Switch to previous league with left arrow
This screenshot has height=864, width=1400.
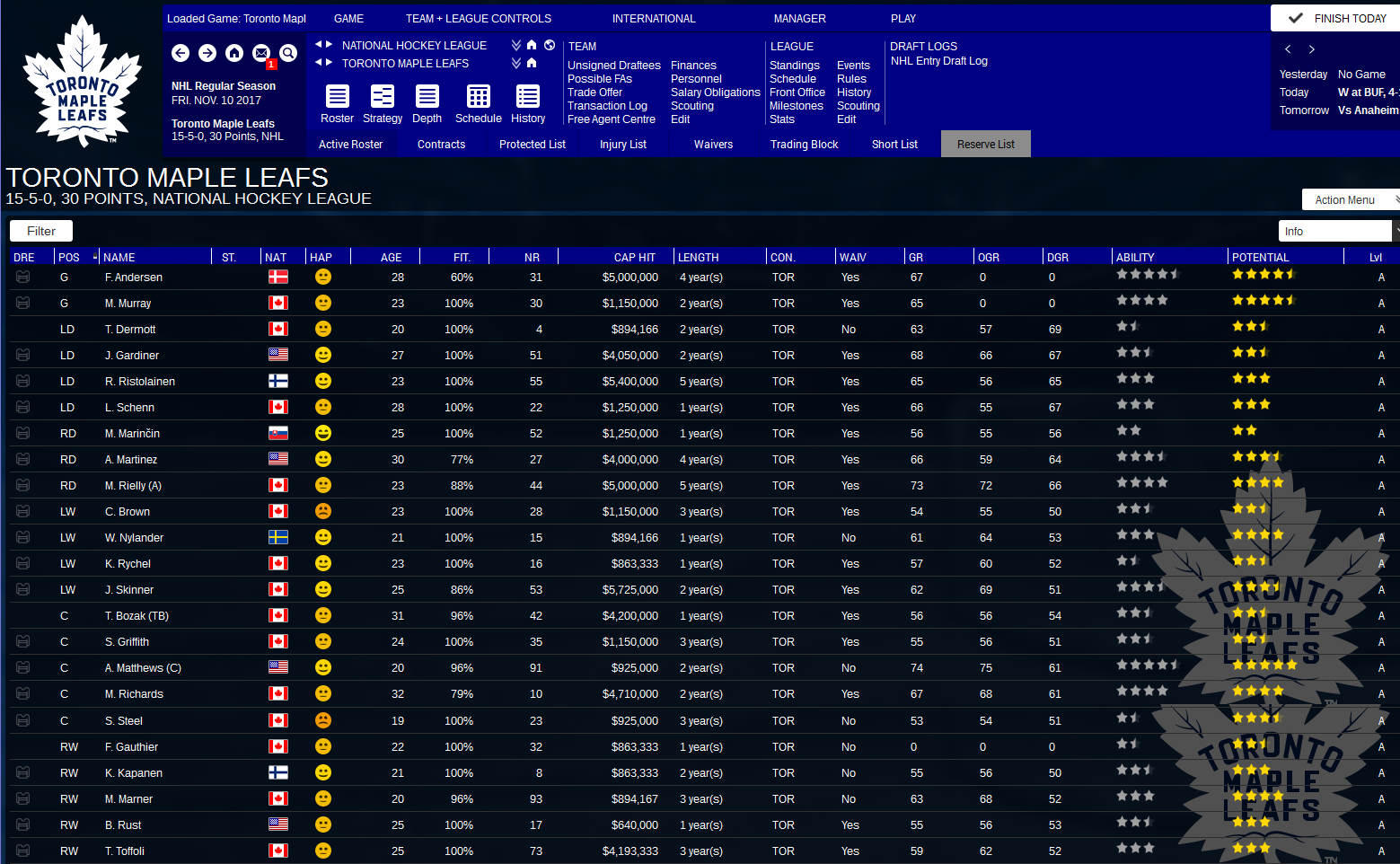[x=318, y=44]
